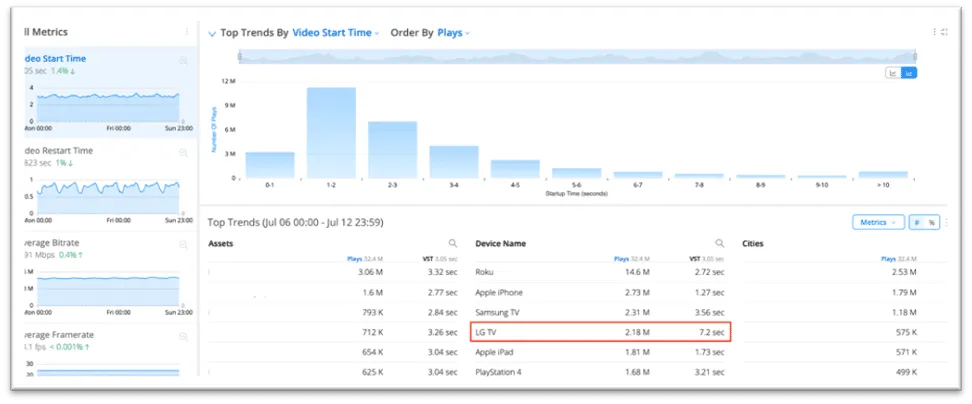The image size is (972, 404).
Task: Open the Device Name search icon
Action: pyautogui.click(x=720, y=244)
